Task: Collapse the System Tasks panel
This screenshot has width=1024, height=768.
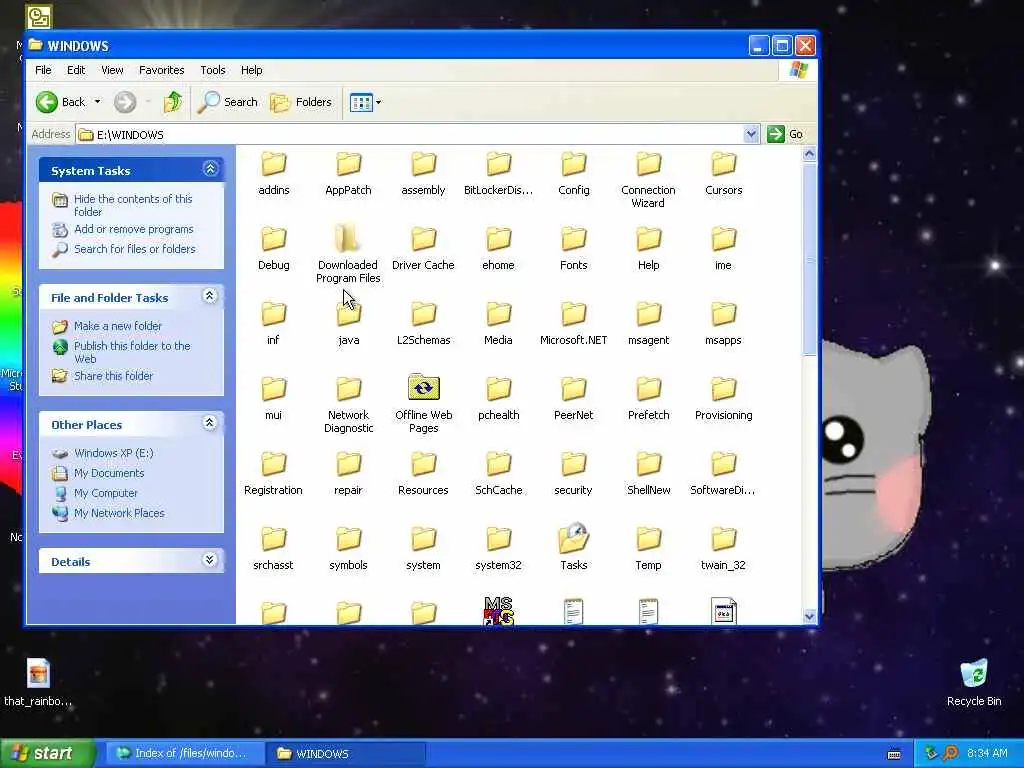Action: click(x=210, y=169)
